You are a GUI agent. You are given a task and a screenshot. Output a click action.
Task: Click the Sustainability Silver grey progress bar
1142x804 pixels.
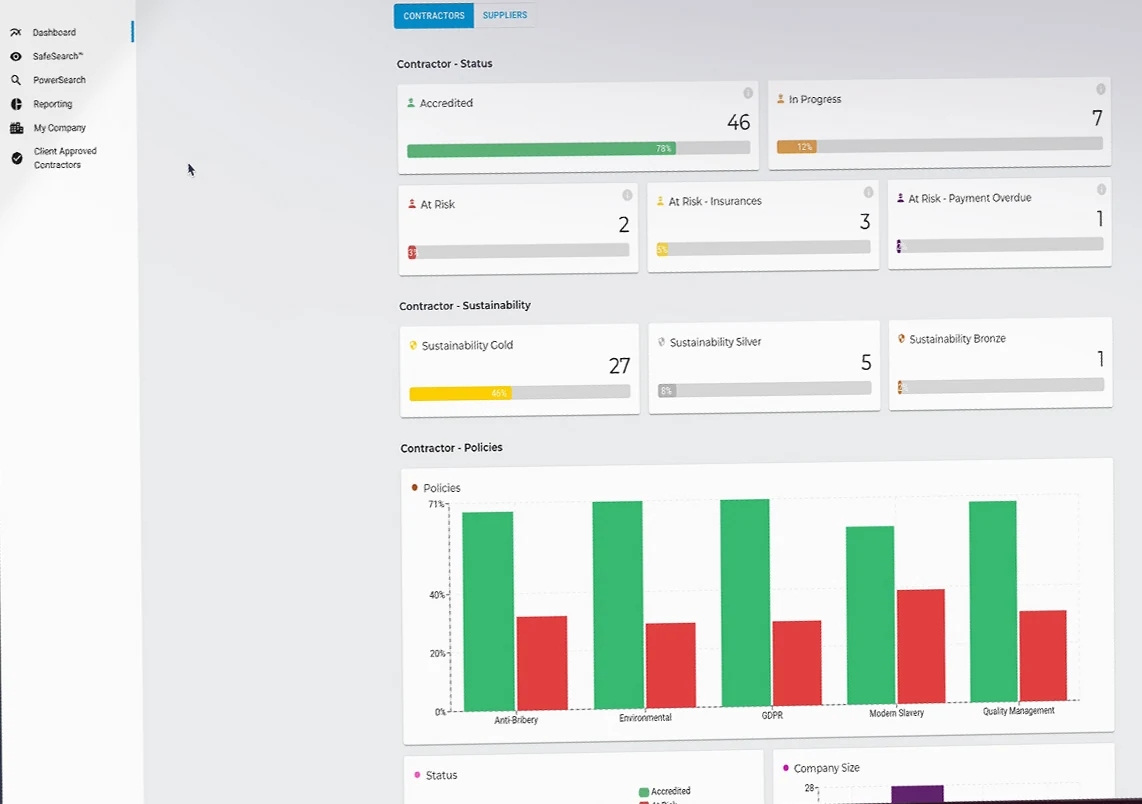click(x=667, y=390)
